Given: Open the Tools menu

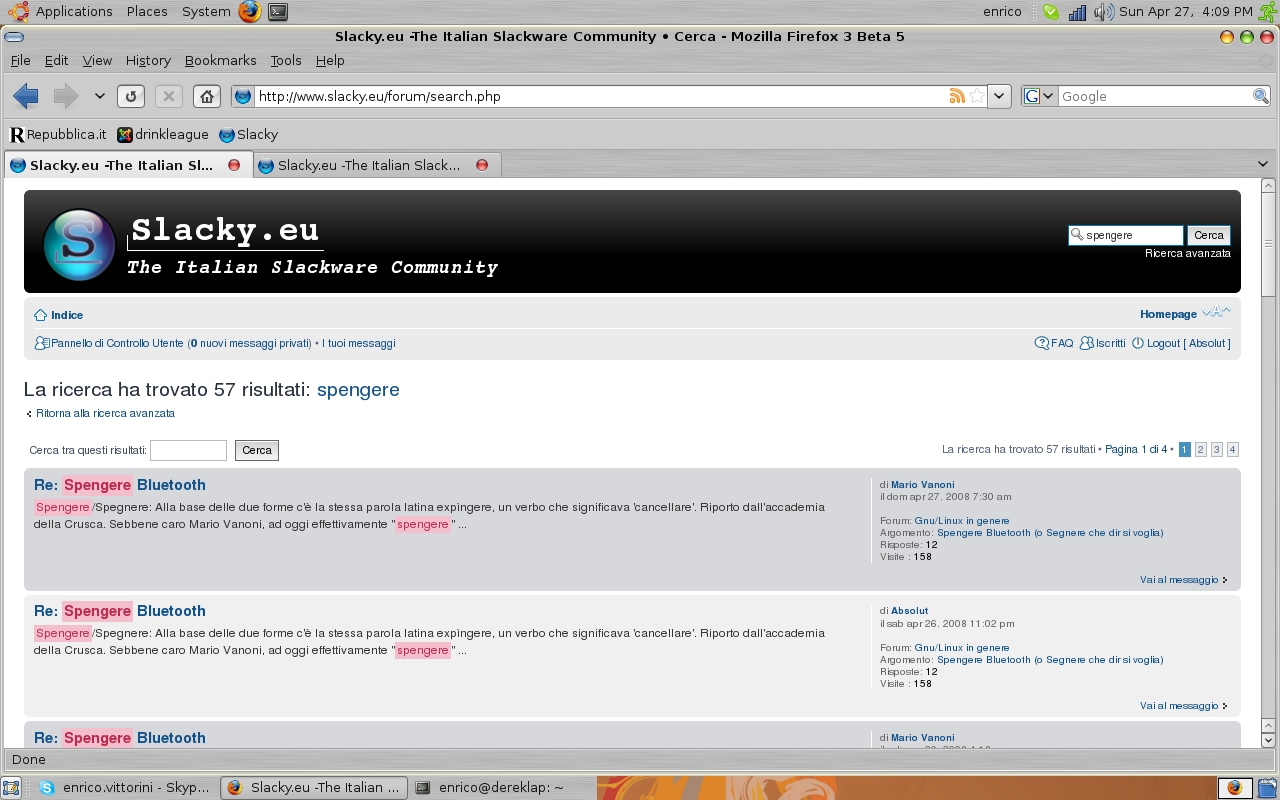Looking at the screenshot, I should [286, 60].
